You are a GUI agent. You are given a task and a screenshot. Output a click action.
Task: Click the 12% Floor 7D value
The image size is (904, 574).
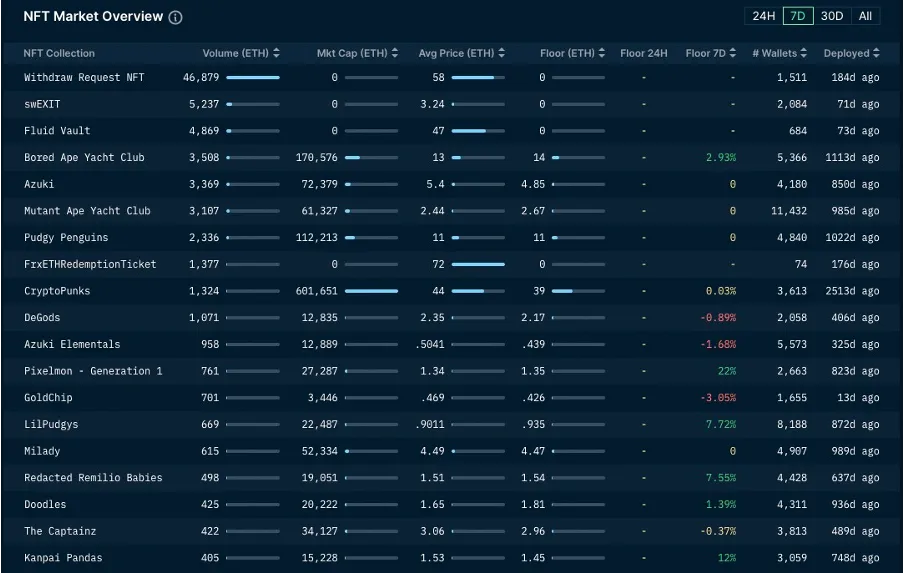click(727, 558)
